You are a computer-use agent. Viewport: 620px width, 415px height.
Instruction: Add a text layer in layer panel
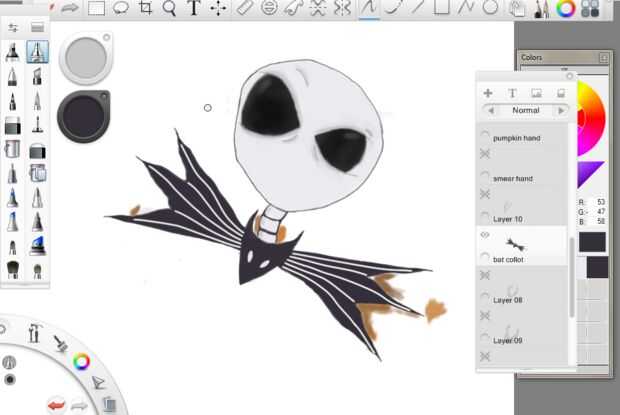coord(512,93)
